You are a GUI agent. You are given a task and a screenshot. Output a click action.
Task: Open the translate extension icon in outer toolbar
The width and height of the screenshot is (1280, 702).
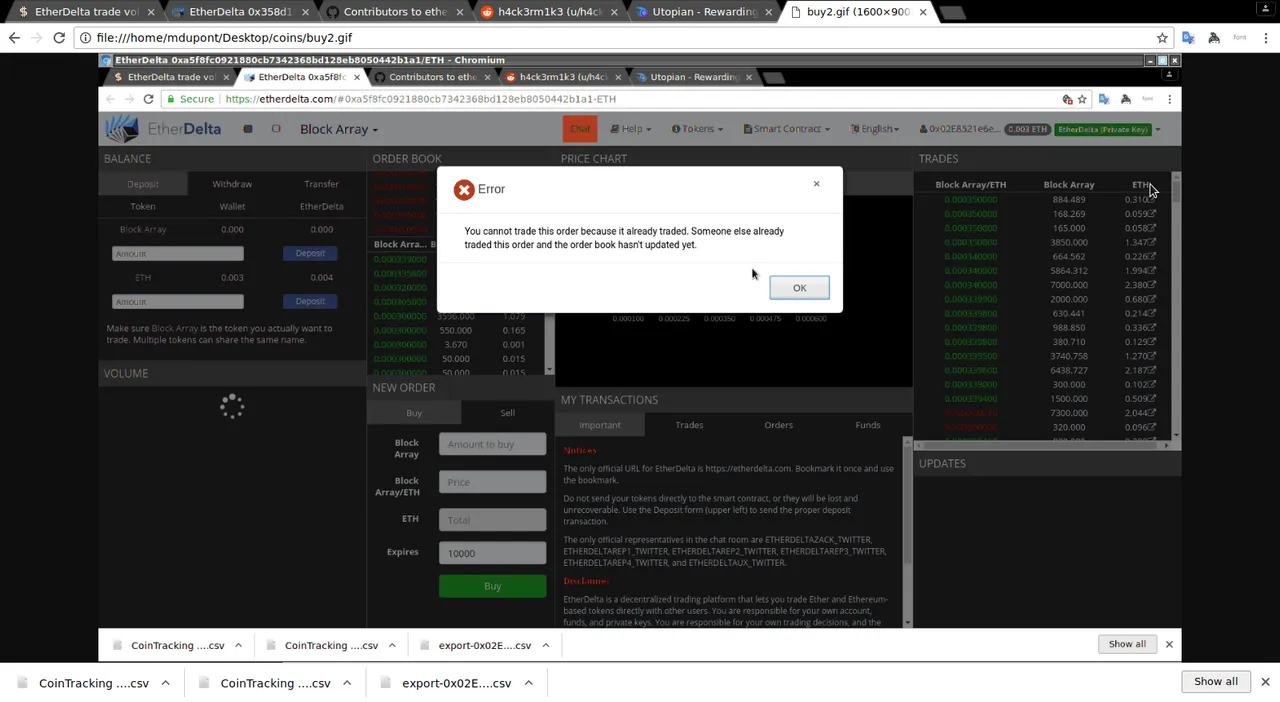point(1188,37)
